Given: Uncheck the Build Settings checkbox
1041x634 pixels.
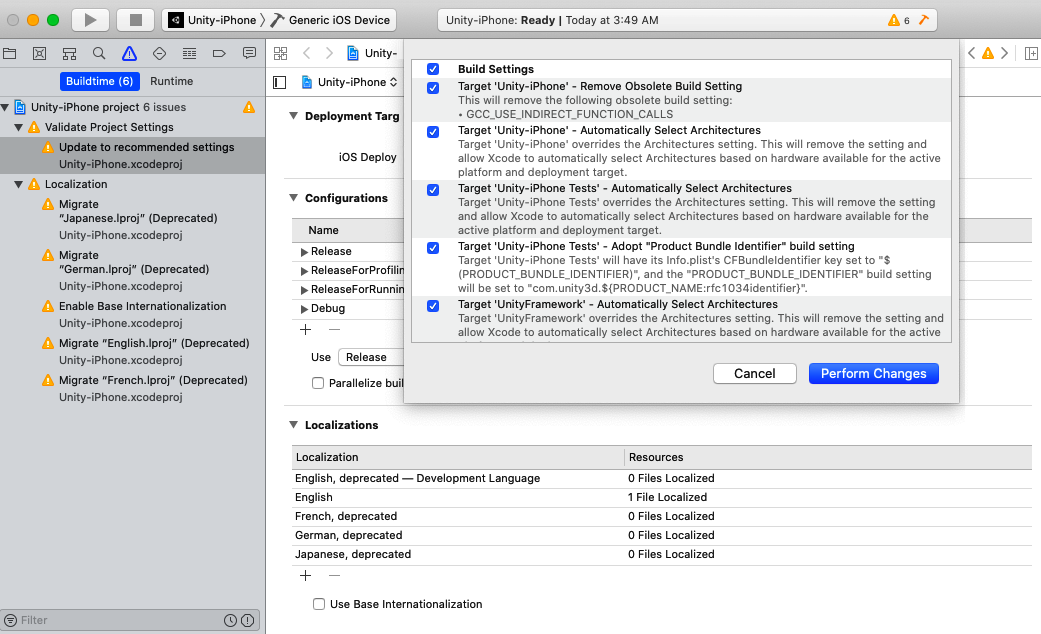Looking at the screenshot, I should coord(433,69).
